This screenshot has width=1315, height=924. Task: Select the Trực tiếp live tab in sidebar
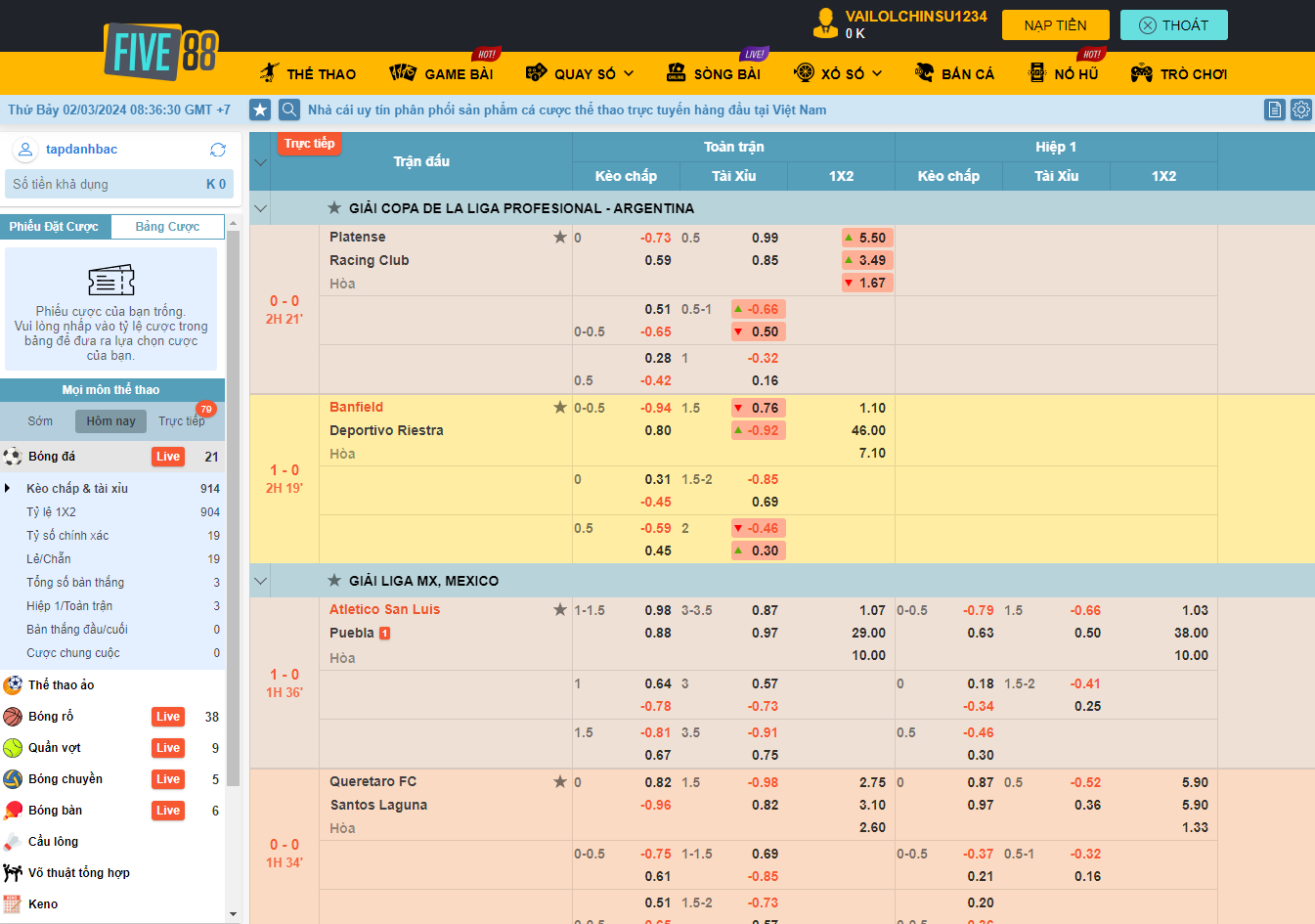182,421
